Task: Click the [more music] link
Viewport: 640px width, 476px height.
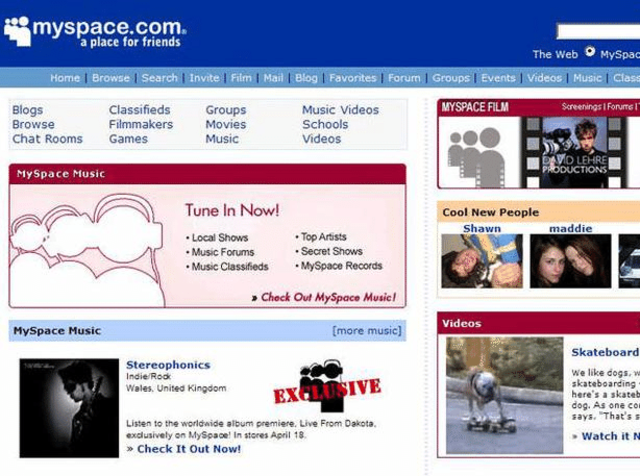Action: pos(367,331)
